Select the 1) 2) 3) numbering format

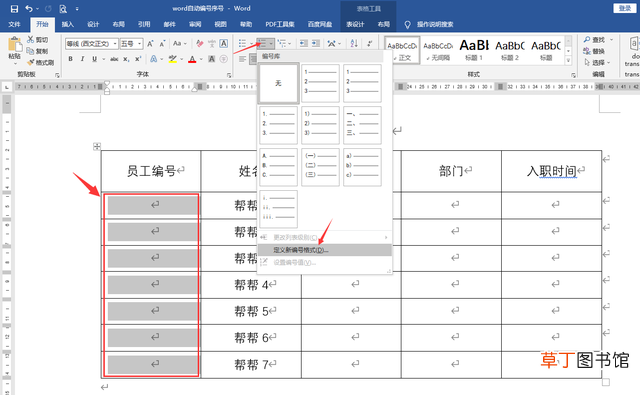[320, 125]
